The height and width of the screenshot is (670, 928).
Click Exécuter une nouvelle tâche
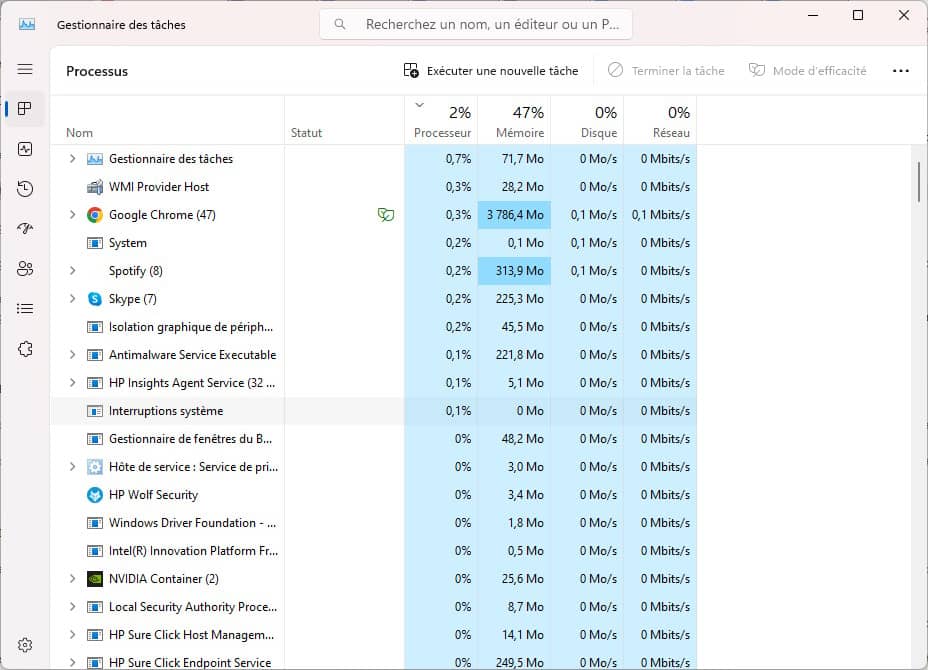coord(491,70)
